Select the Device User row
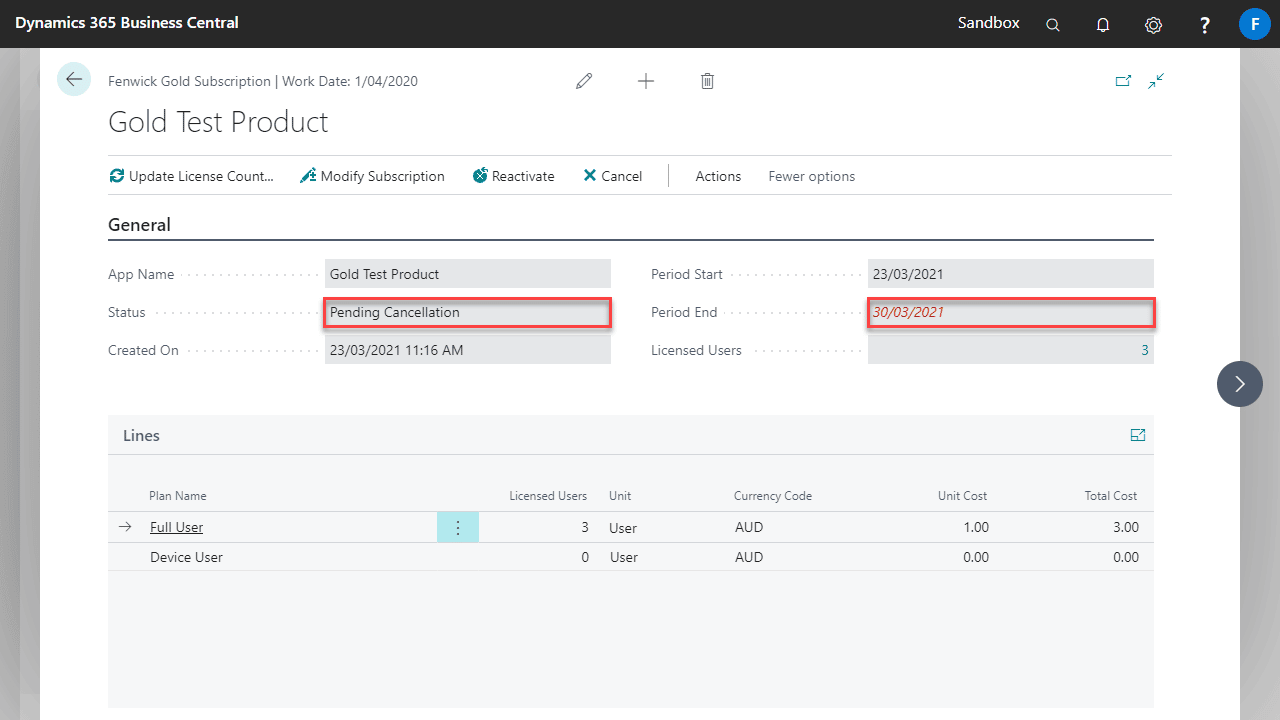The width and height of the screenshot is (1280, 720). click(x=630, y=557)
